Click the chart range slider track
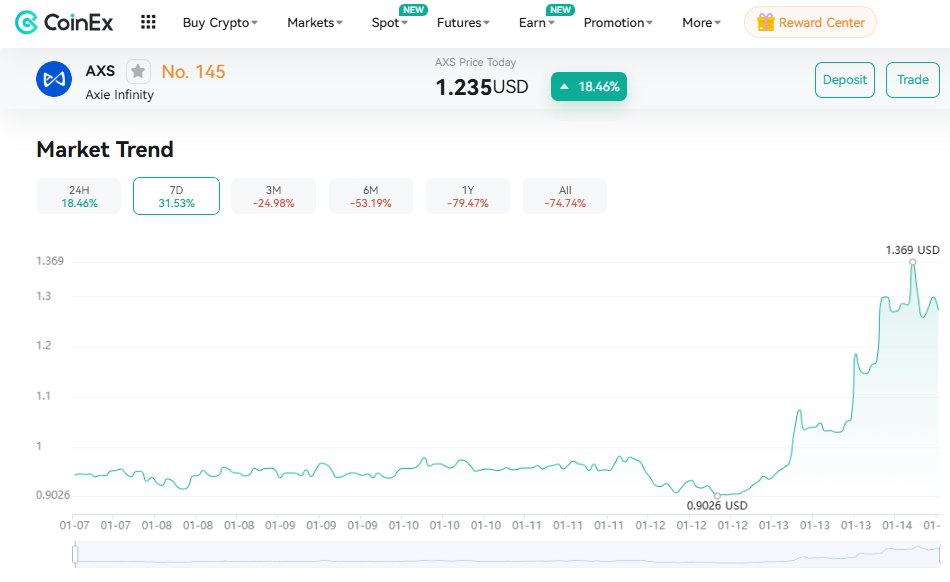This screenshot has height=582, width=950. click(507, 555)
